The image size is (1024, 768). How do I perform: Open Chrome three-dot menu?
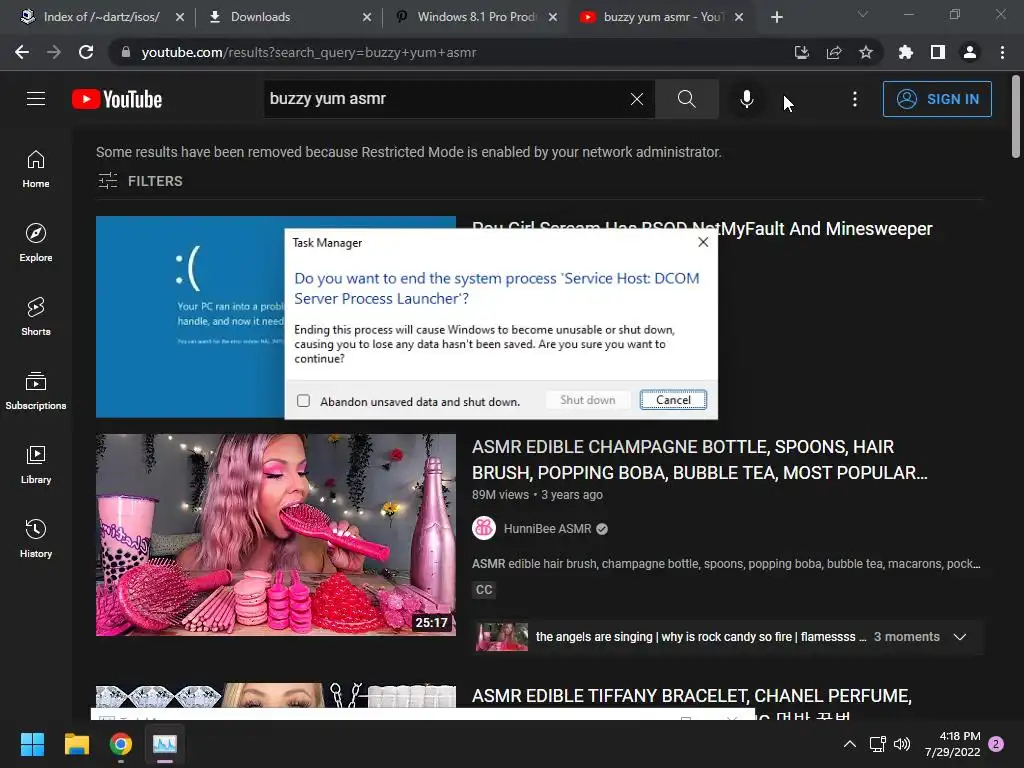tap(1002, 52)
